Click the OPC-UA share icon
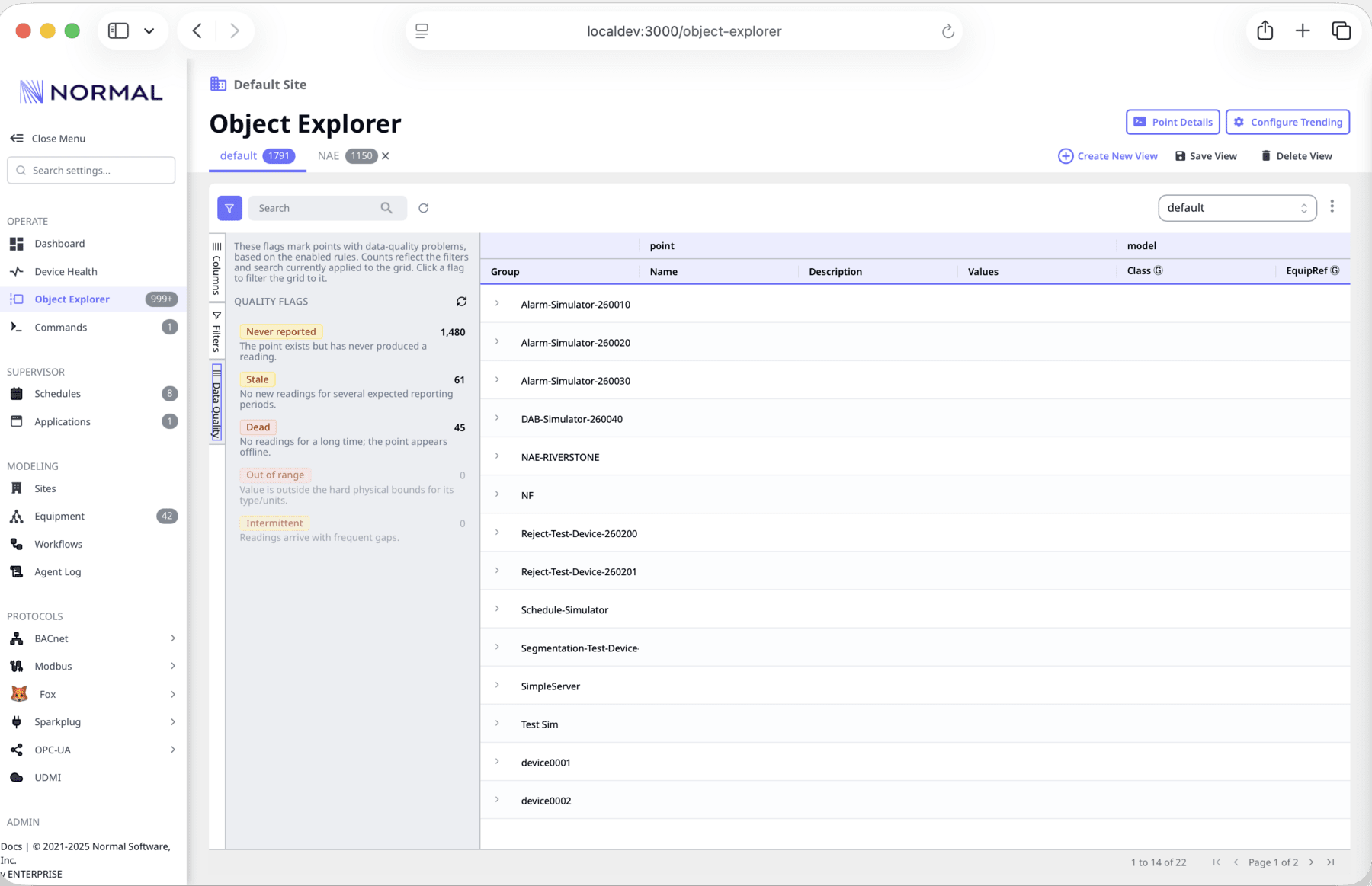Screen dimensions: 1372x886 tap(17, 750)
